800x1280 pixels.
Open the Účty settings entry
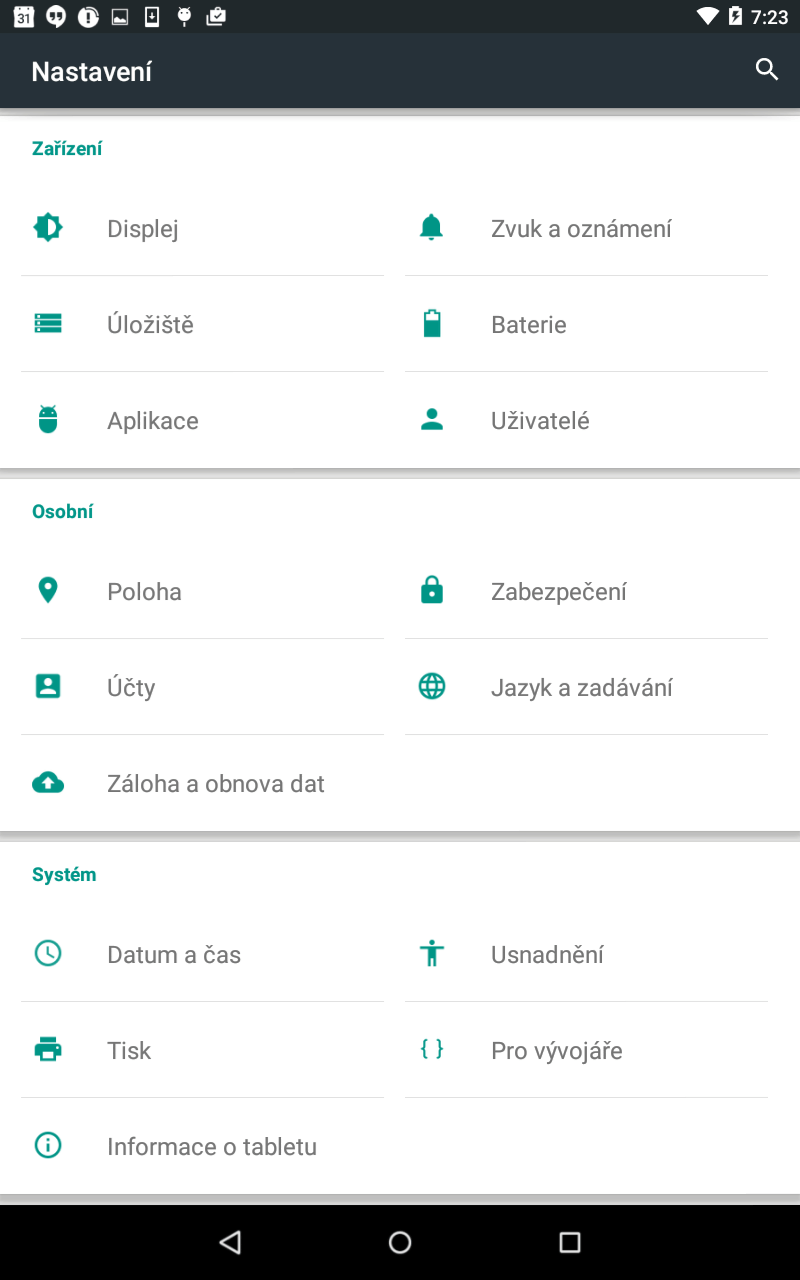click(203, 687)
